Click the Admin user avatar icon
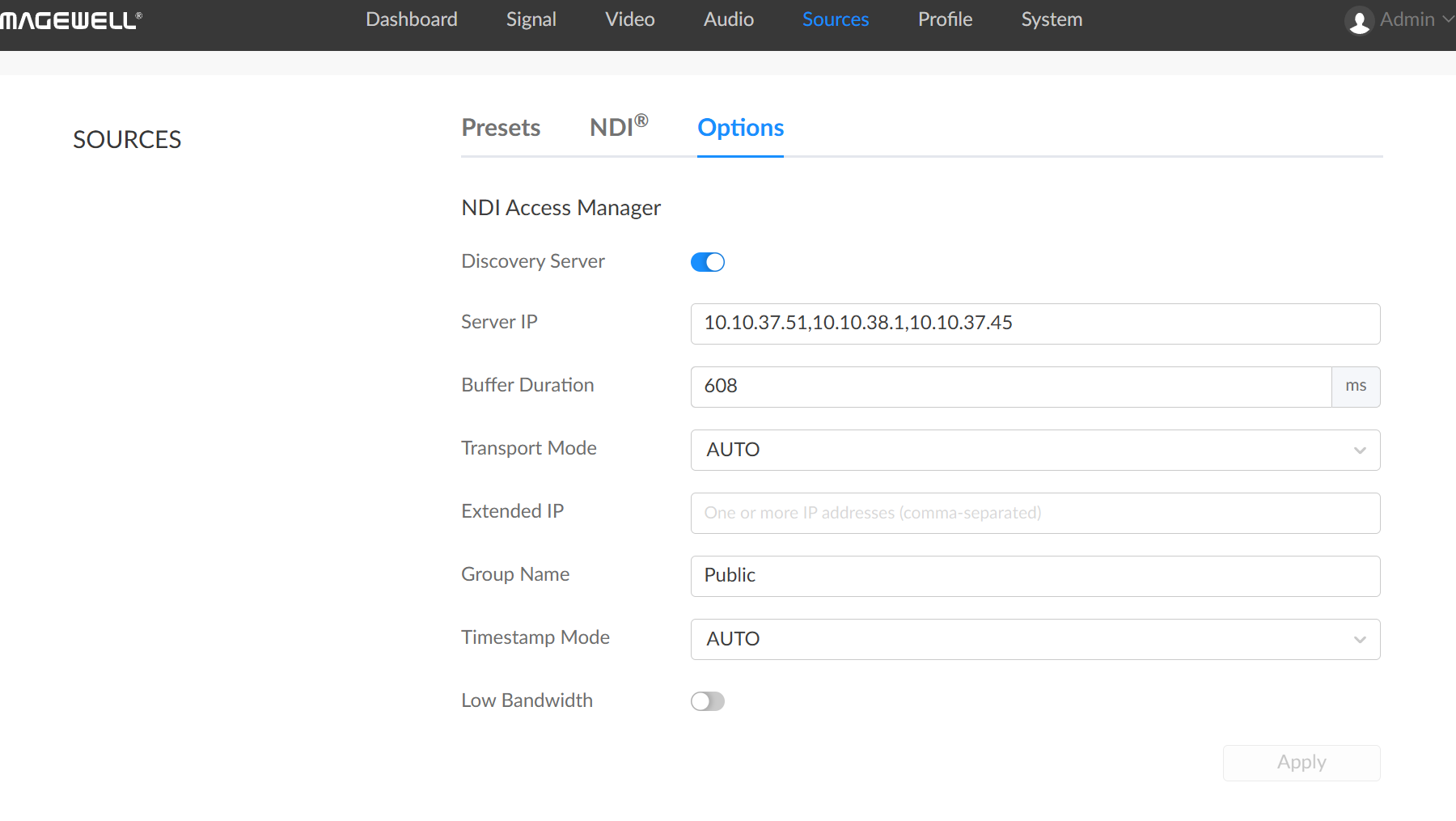Image resolution: width=1456 pixels, height=821 pixels. (1359, 20)
